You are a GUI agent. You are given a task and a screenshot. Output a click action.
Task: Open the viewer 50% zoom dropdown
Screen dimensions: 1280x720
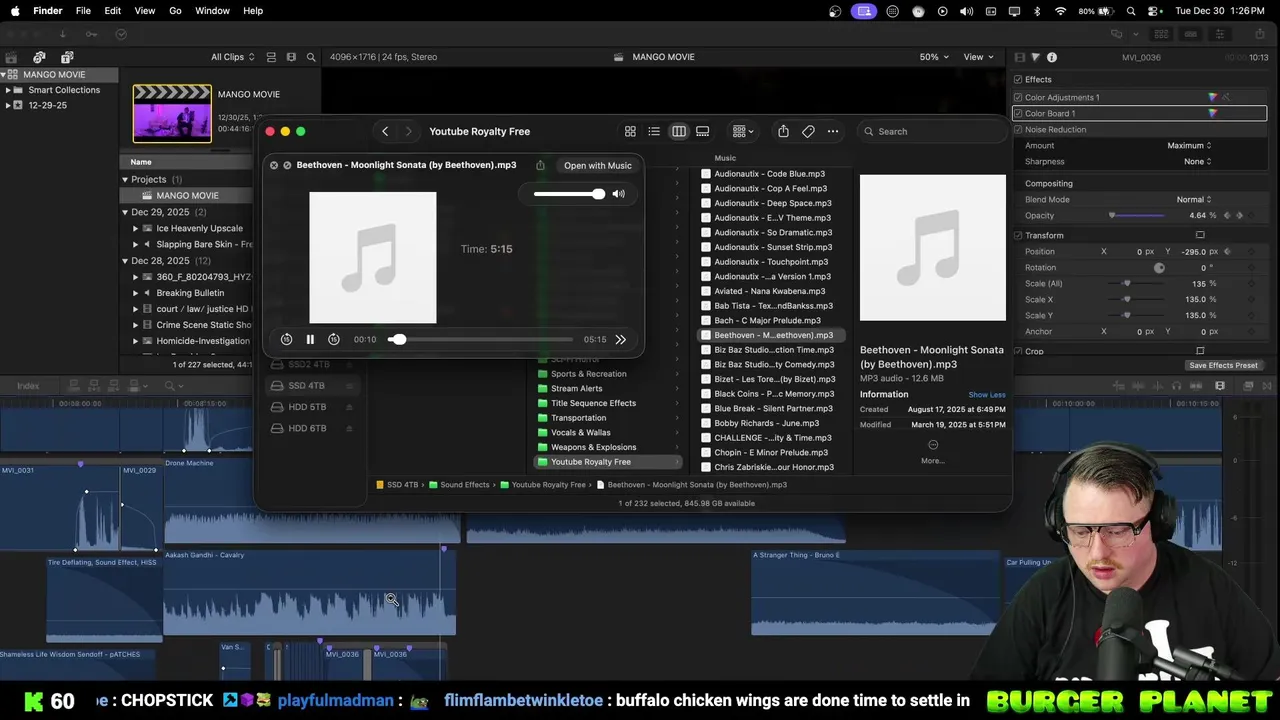[934, 57]
